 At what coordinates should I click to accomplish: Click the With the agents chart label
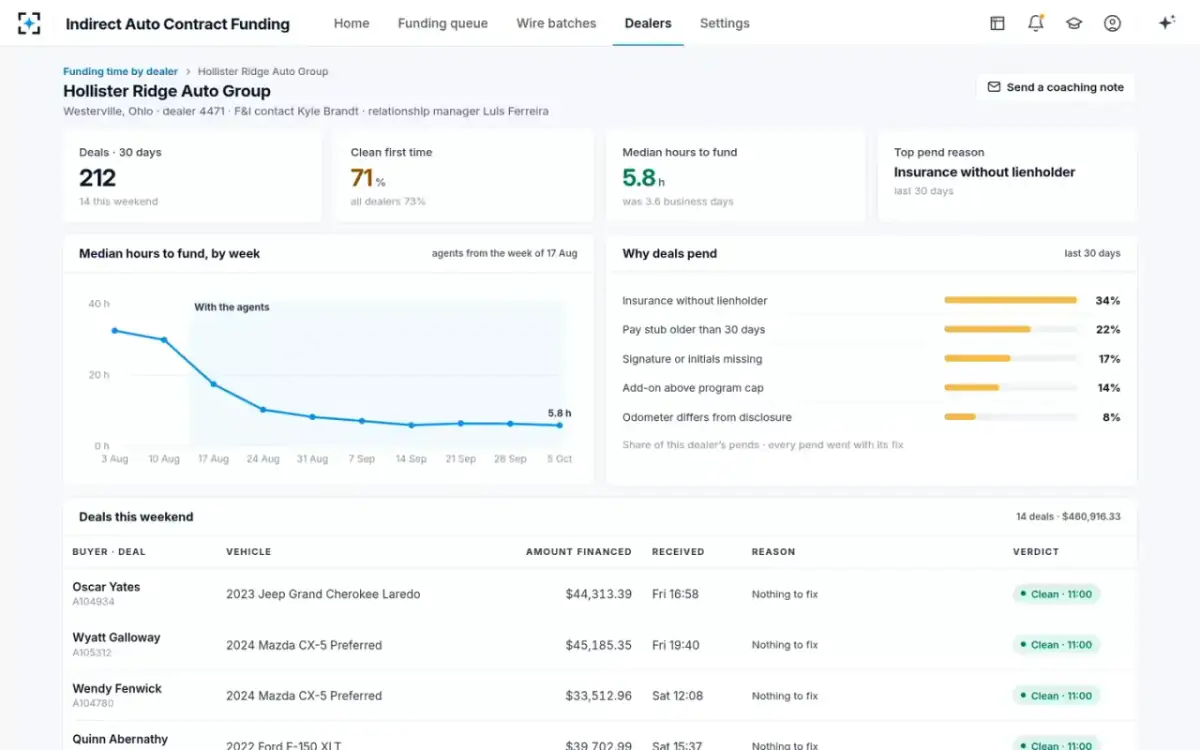pyautogui.click(x=231, y=307)
